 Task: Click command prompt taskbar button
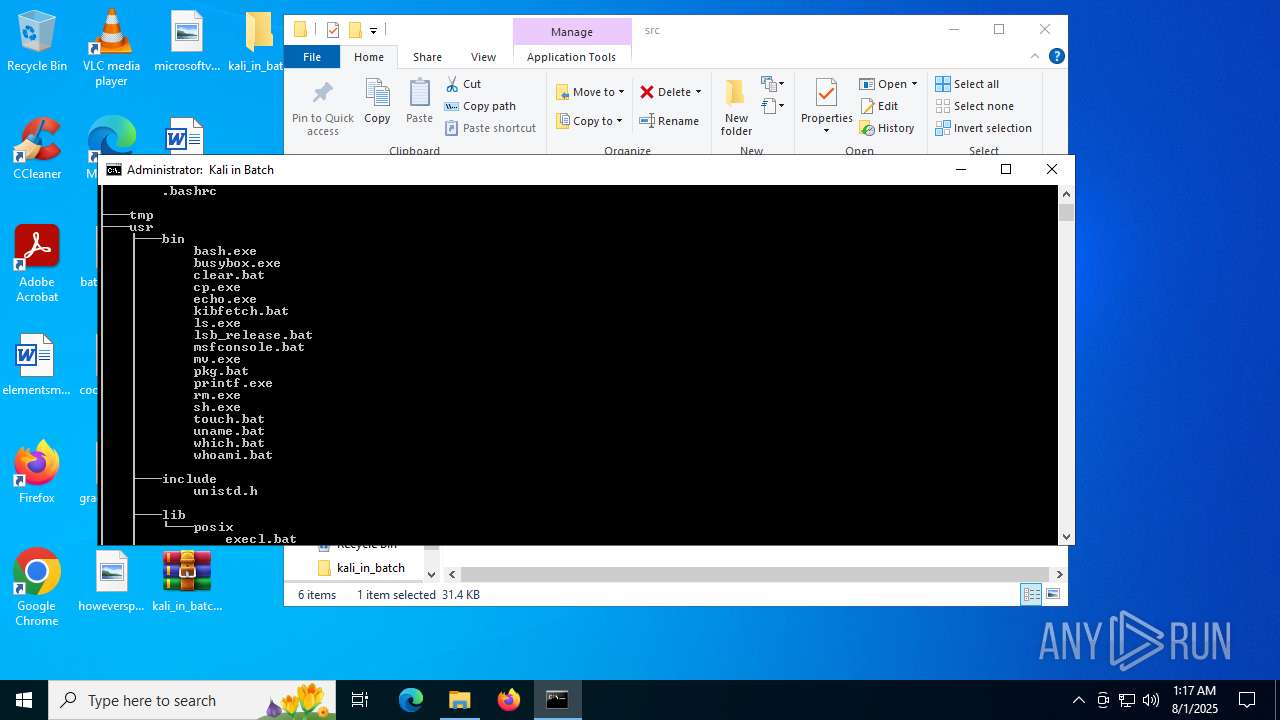pos(557,700)
